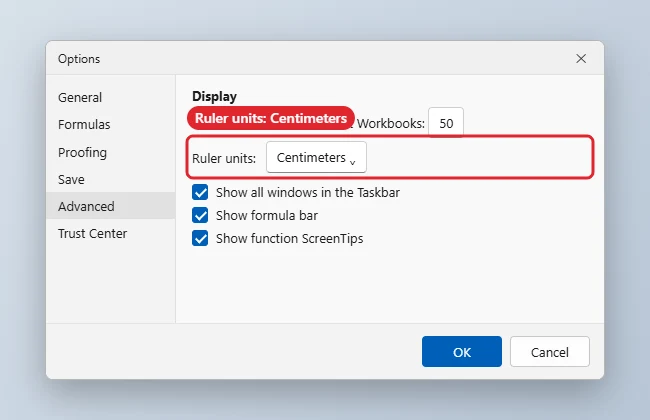Confirm settings with the OK button
This screenshot has width=650, height=420.
click(462, 352)
